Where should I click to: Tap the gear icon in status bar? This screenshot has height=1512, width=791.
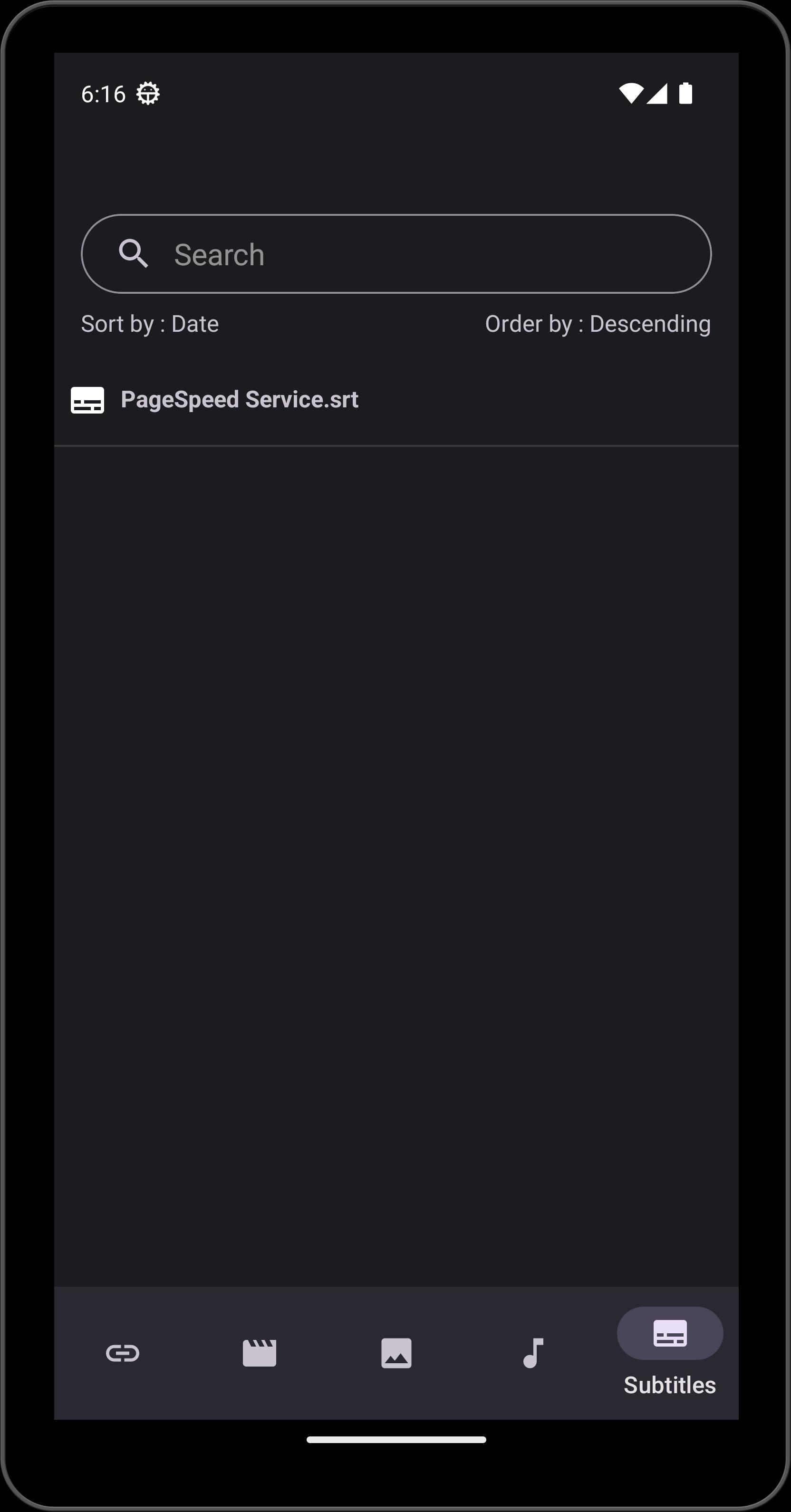click(x=148, y=93)
